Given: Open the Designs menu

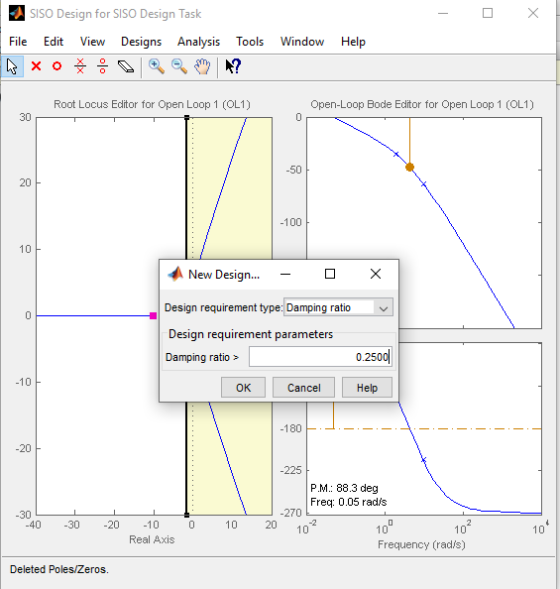Looking at the screenshot, I should (141, 42).
